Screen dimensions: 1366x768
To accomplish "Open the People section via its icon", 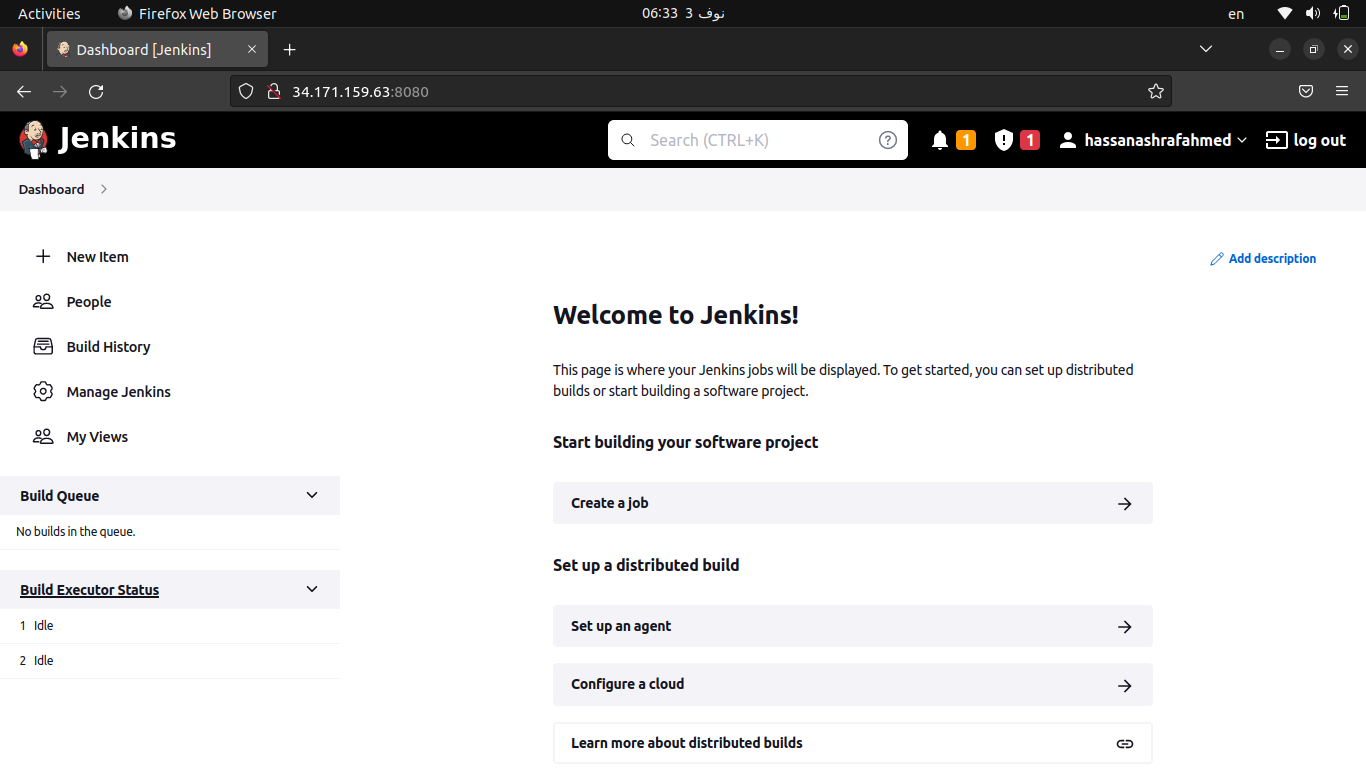I will click(43, 301).
